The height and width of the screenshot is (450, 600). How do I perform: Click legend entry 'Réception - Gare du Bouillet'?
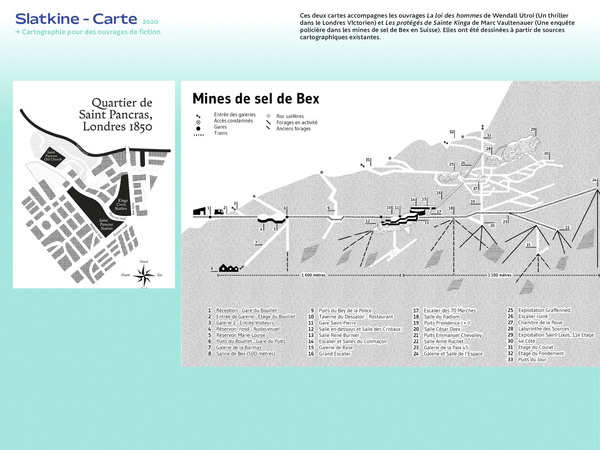point(246,310)
